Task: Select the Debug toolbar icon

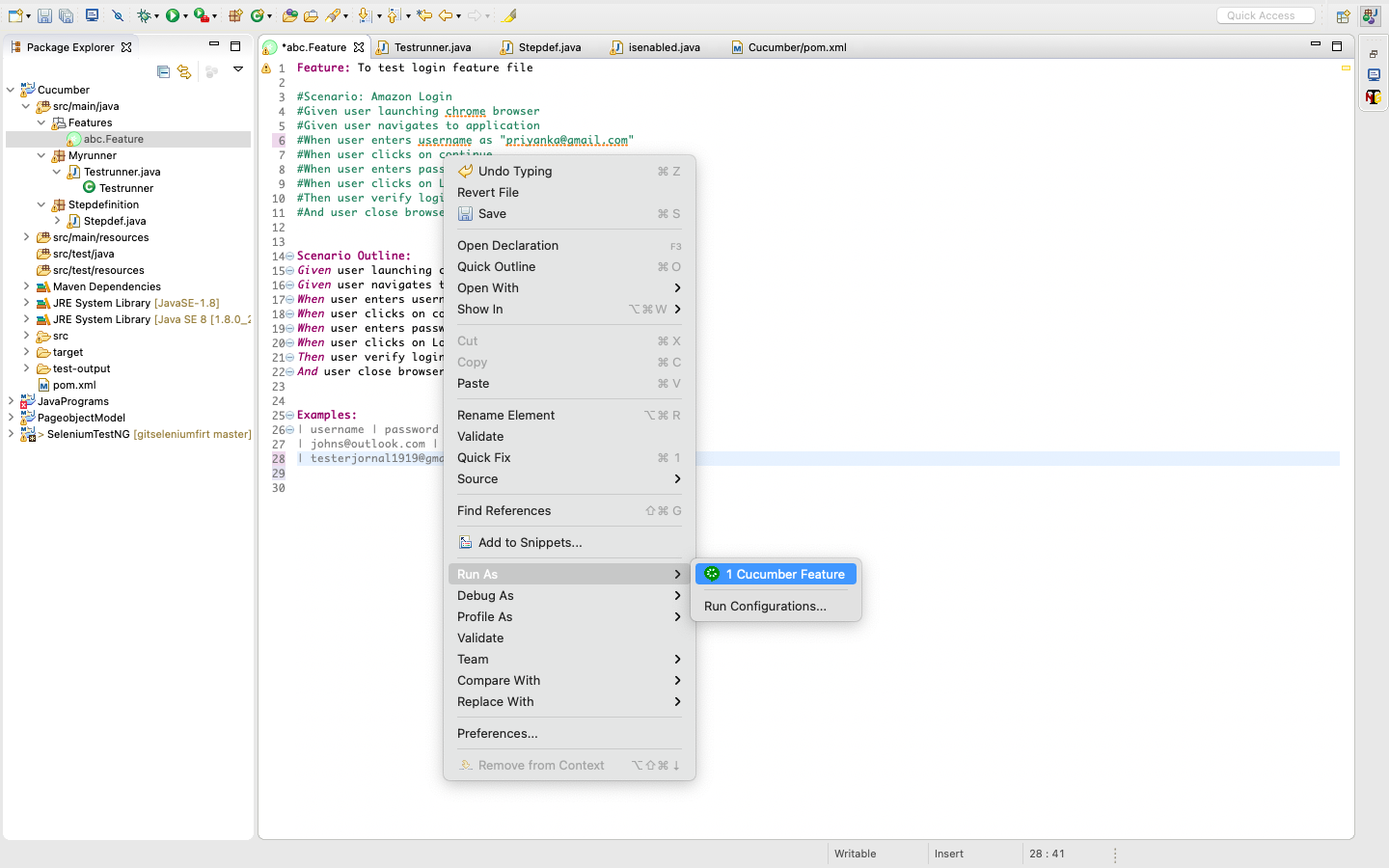Action: coord(145,15)
